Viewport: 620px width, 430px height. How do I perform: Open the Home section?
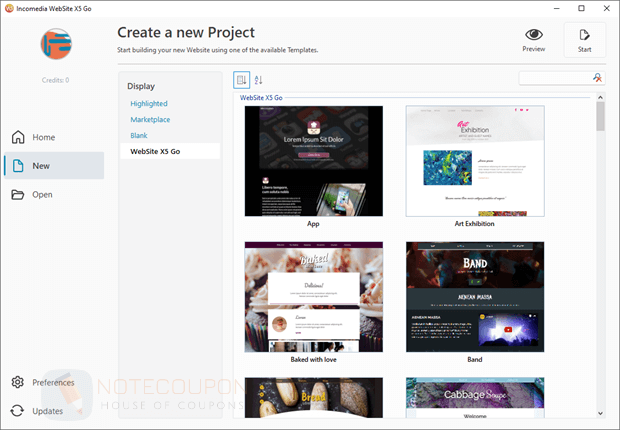click(54, 137)
